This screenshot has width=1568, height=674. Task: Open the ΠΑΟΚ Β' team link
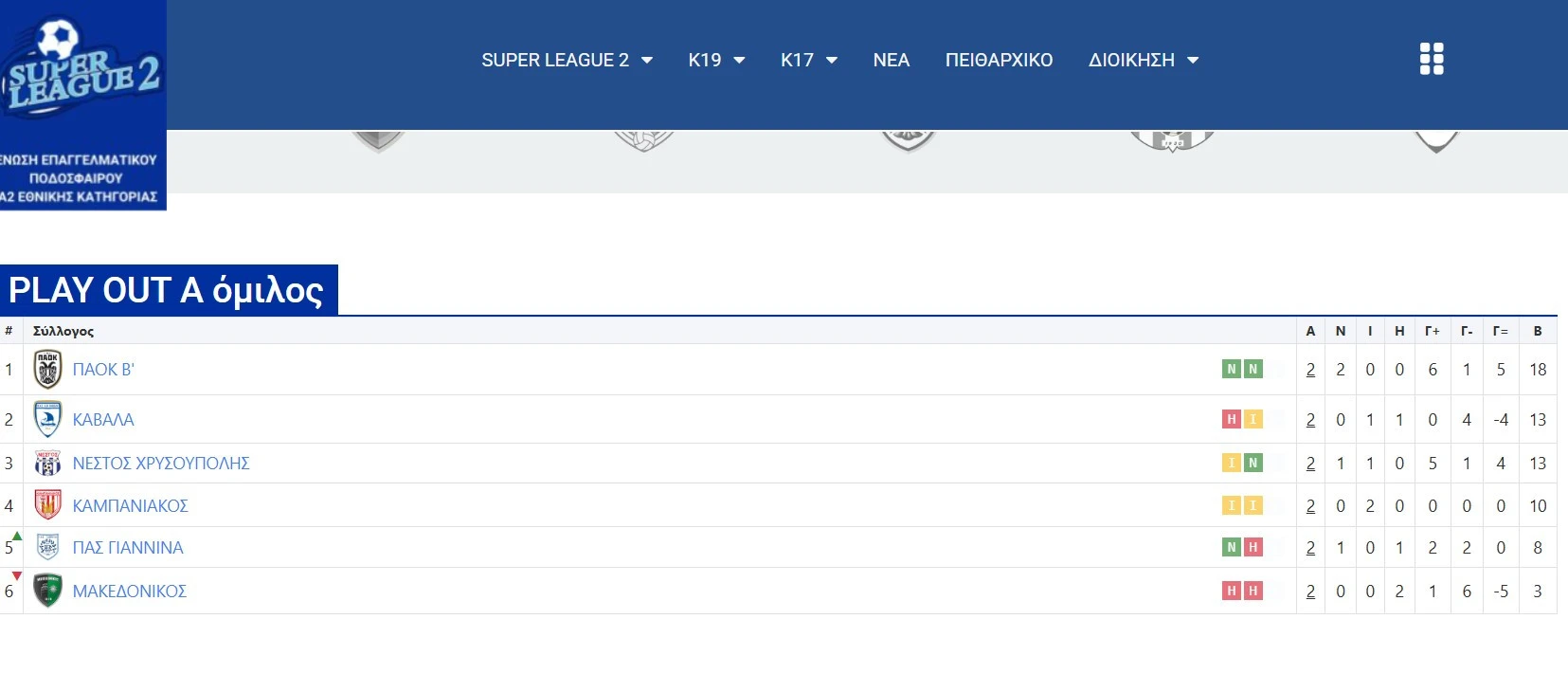pyautogui.click(x=103, y=370)
